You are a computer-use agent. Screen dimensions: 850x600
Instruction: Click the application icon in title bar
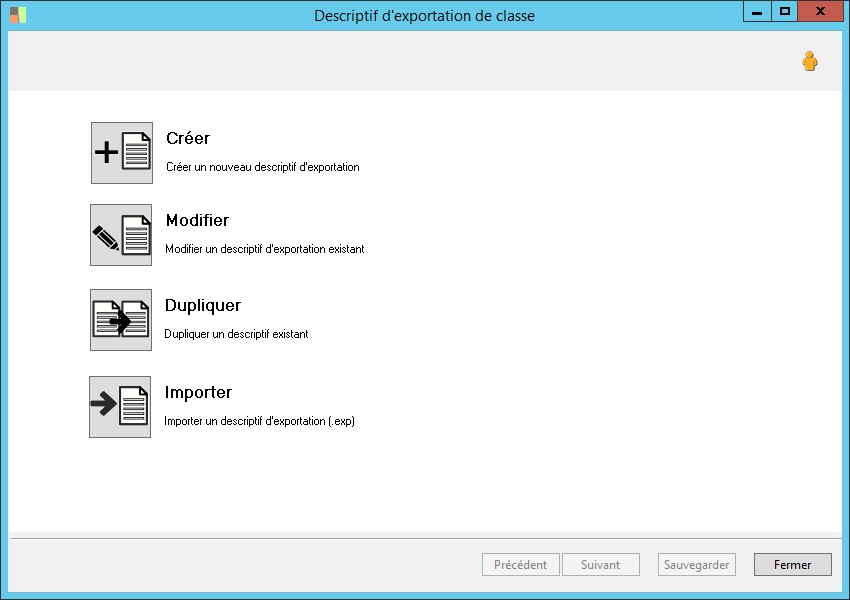point(18,15)
